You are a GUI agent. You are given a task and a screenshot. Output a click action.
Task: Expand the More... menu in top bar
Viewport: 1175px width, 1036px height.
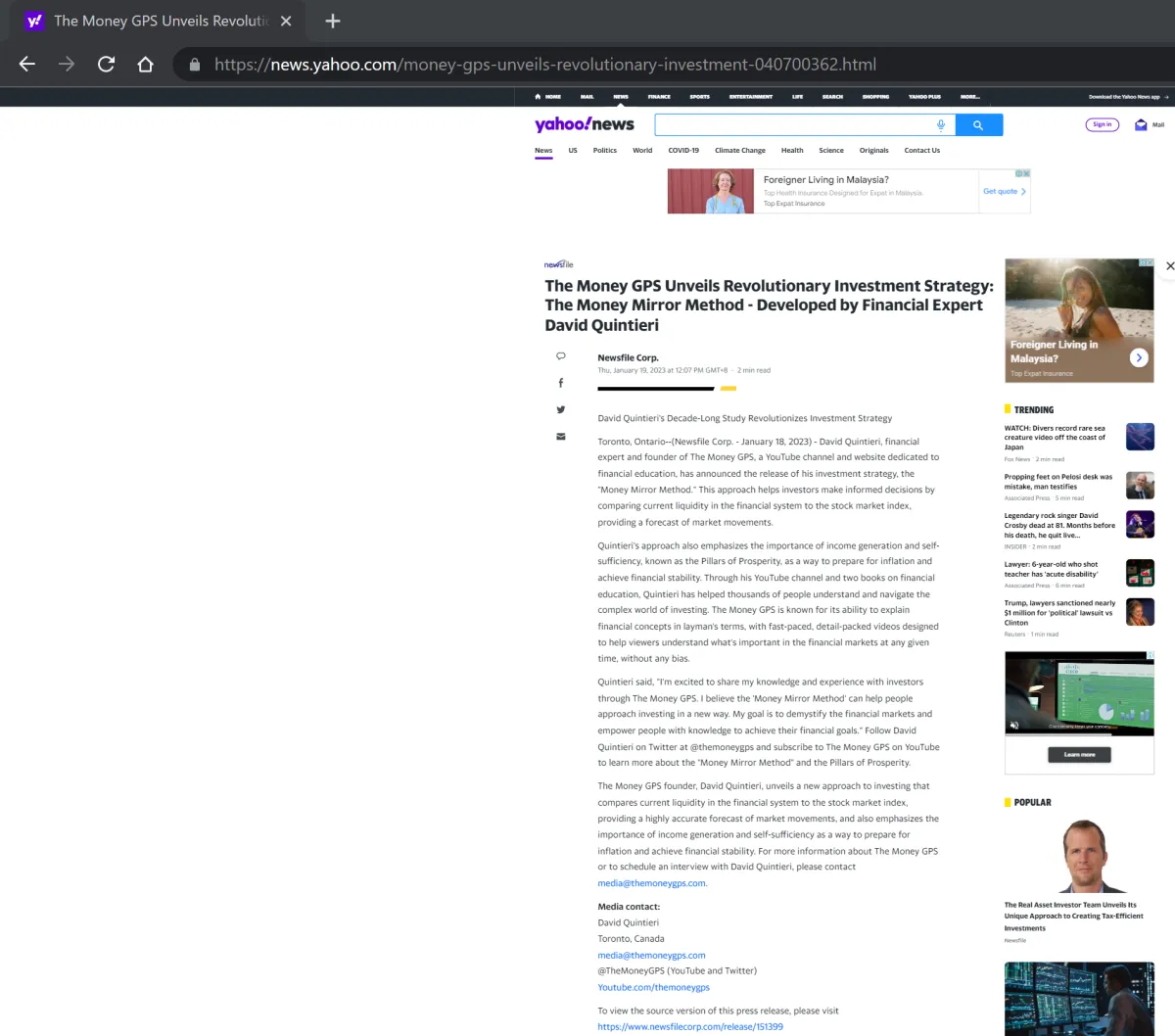pos(969,97)
